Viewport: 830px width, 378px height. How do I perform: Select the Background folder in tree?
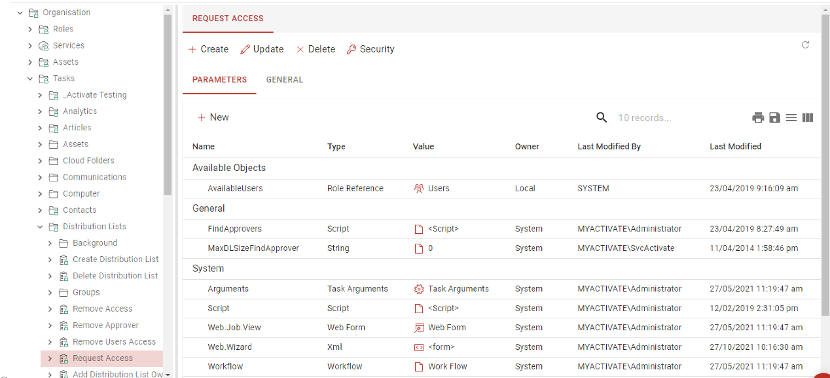[x=95, y=243]
